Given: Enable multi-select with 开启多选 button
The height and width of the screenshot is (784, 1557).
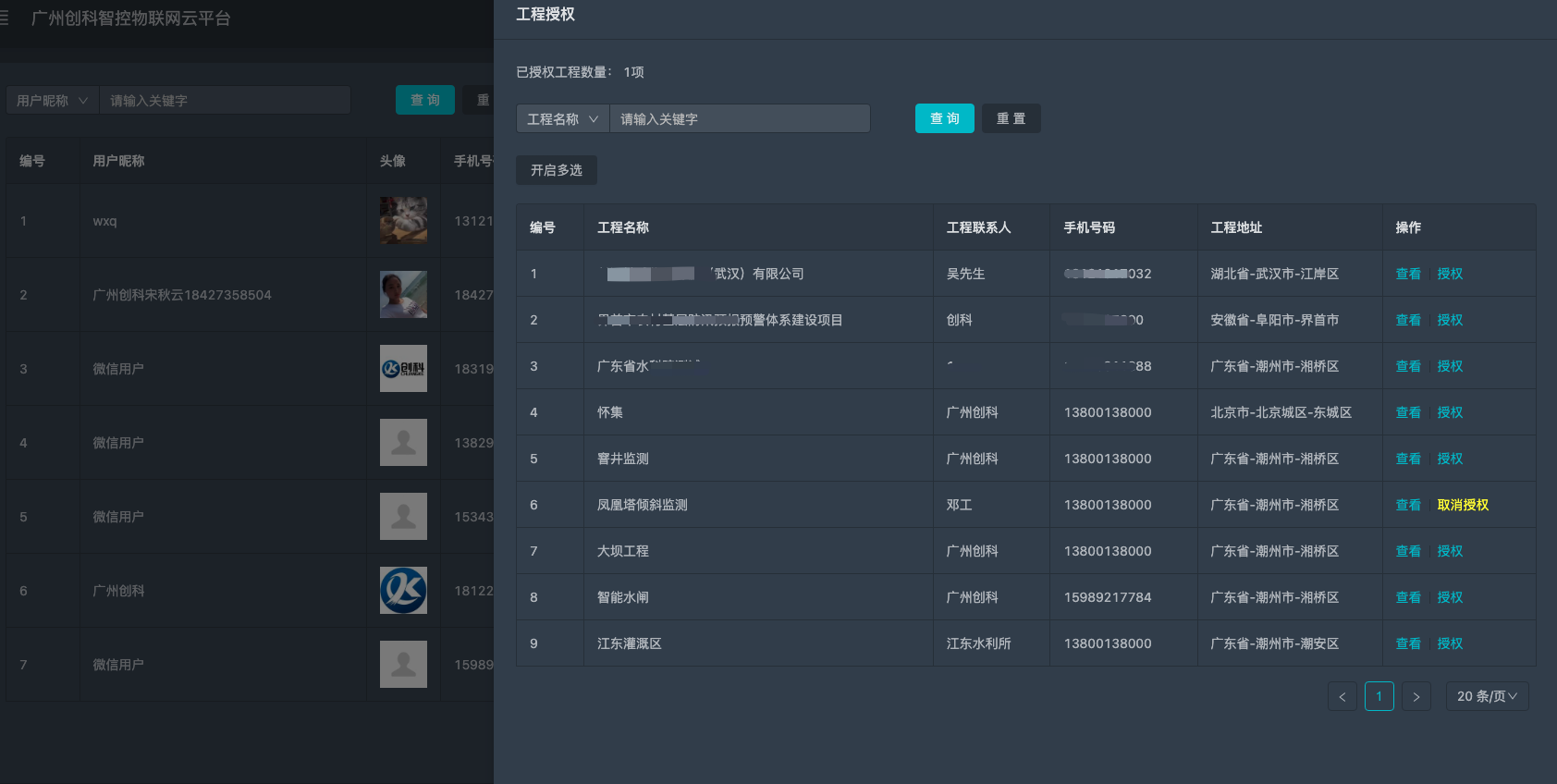Looking at the screenshot, I should point(557,170).
